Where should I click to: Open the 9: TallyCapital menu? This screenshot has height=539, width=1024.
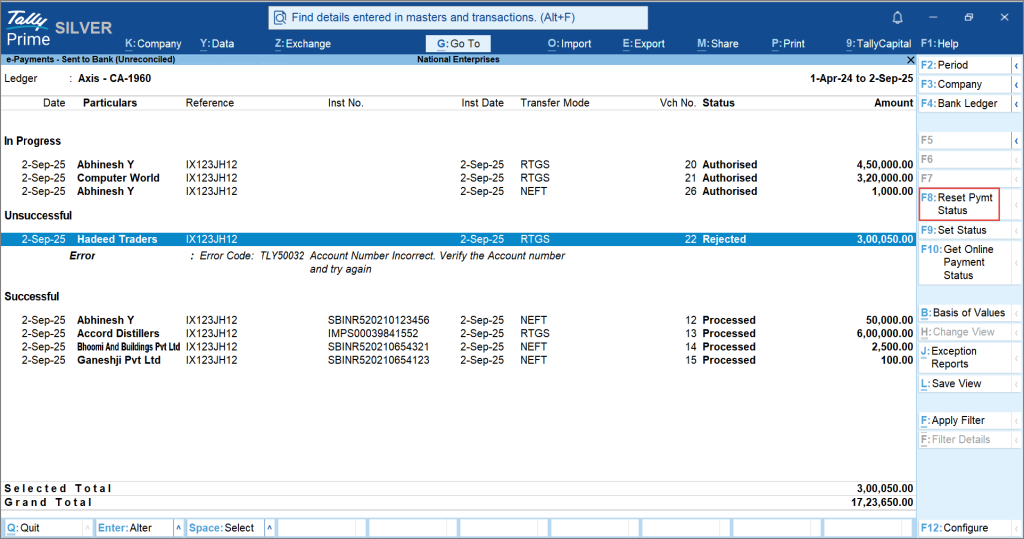click(x=878, y=44)
